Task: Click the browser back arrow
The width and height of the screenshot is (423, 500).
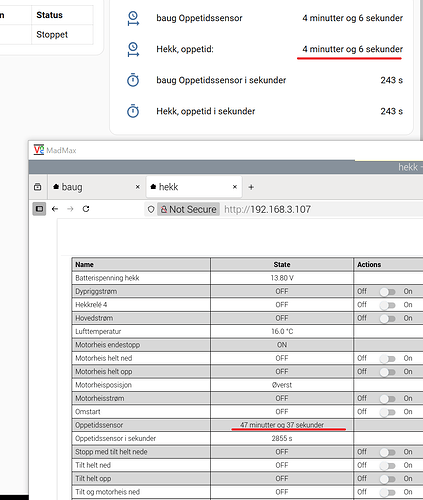Action: point(55,209)
